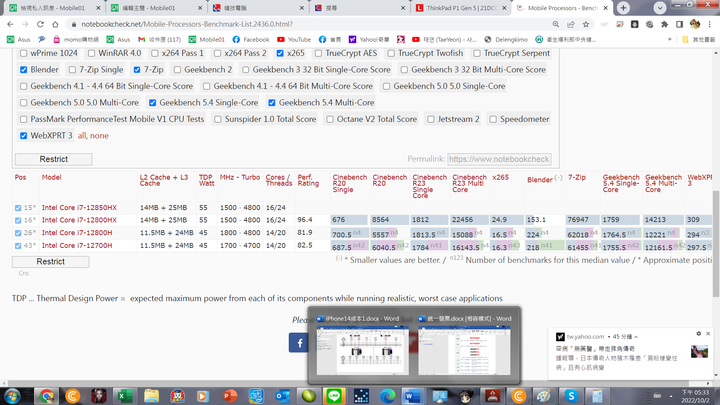Open the page zoom magnifier in address bar
The width and height of the screenshot is (720, 405).
(x=556, y=24)
